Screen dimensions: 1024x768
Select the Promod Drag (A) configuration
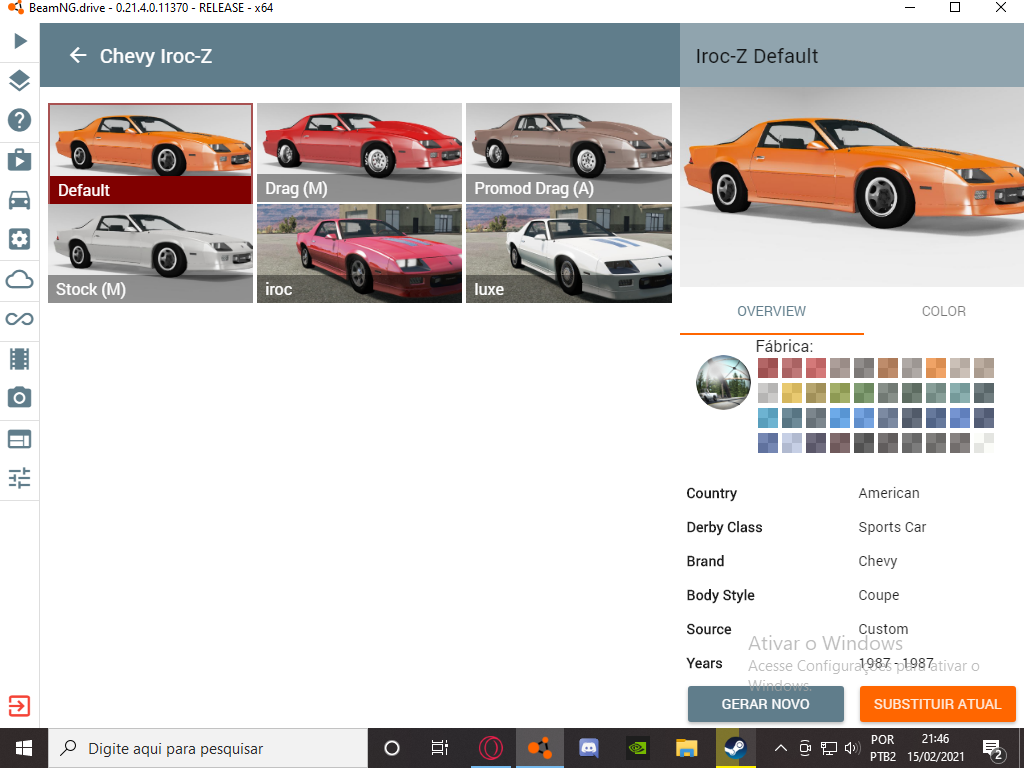(x=569, y=153)
